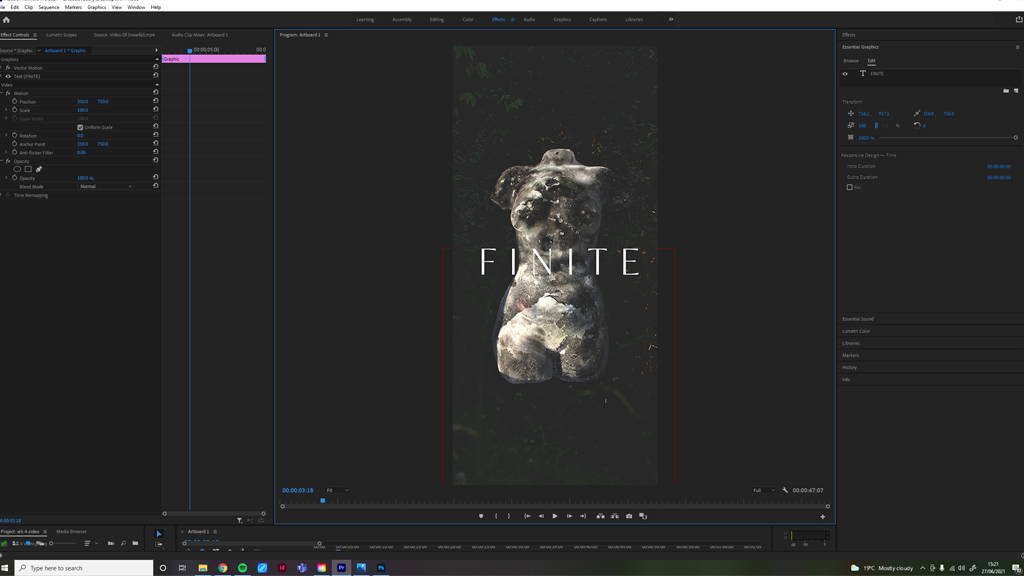Switch to the Lumetri Scopes tab
Viewport: 1024px width, 576px height.
click(x=61, y=35)
